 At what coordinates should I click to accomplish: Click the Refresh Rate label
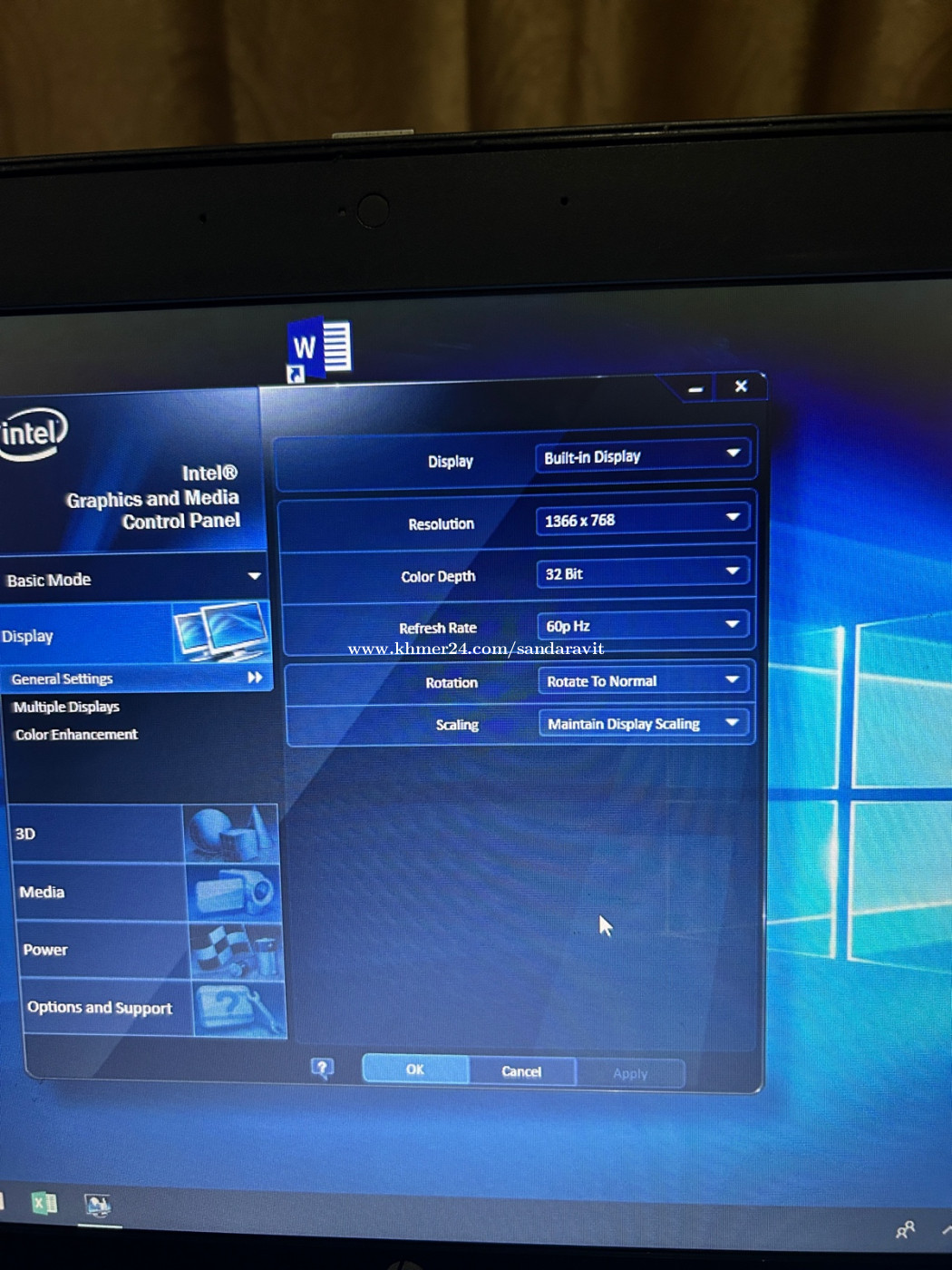[x=438, y=628]
